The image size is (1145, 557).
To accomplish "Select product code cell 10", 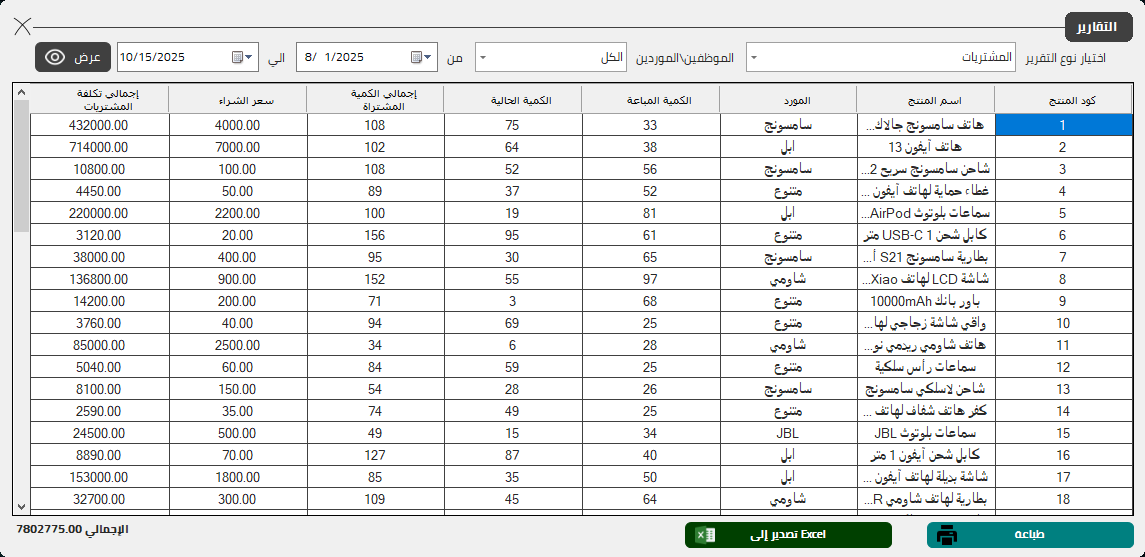I will click(x=1063, y=323).
